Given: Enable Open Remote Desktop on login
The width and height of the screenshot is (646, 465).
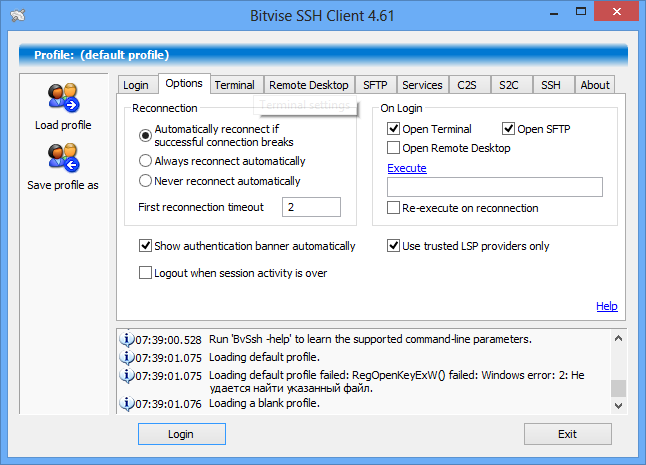Looking at the screenshot, I should [x=394, y=148].
